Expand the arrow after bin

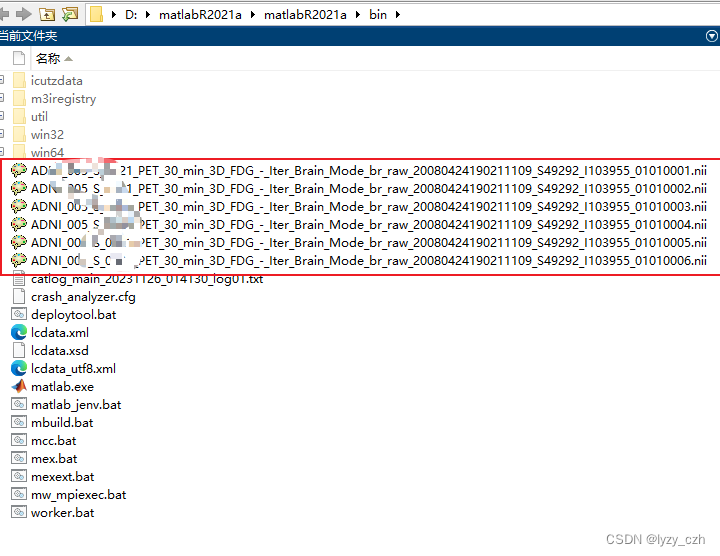tap(398, 15)
